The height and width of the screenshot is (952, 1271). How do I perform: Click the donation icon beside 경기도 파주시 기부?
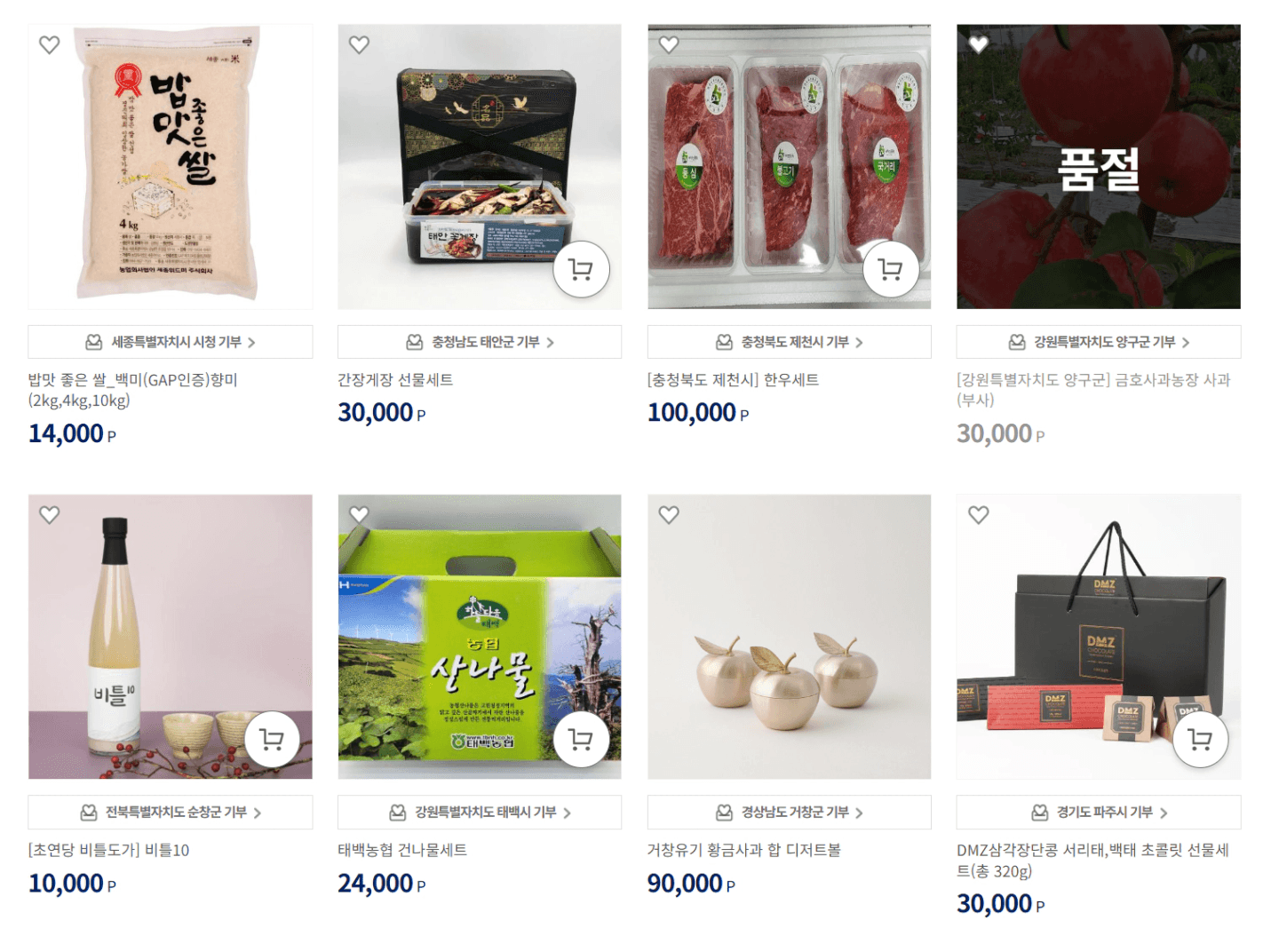pyautogui.click(x=1039, y=813)
